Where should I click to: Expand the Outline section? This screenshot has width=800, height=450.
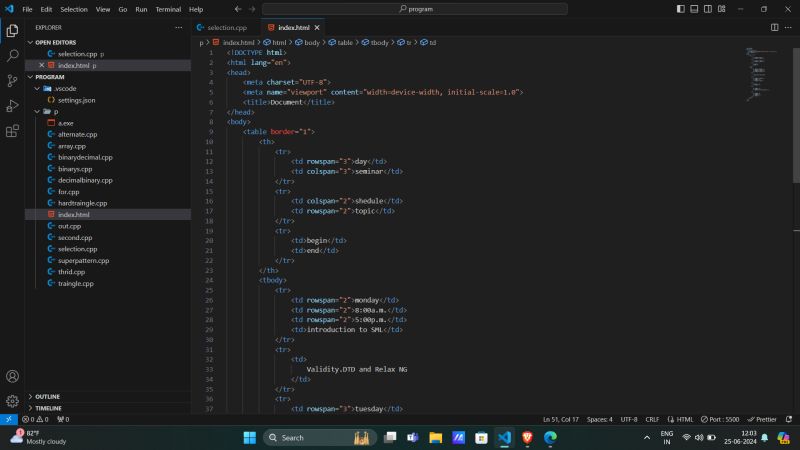click(47, 396)
